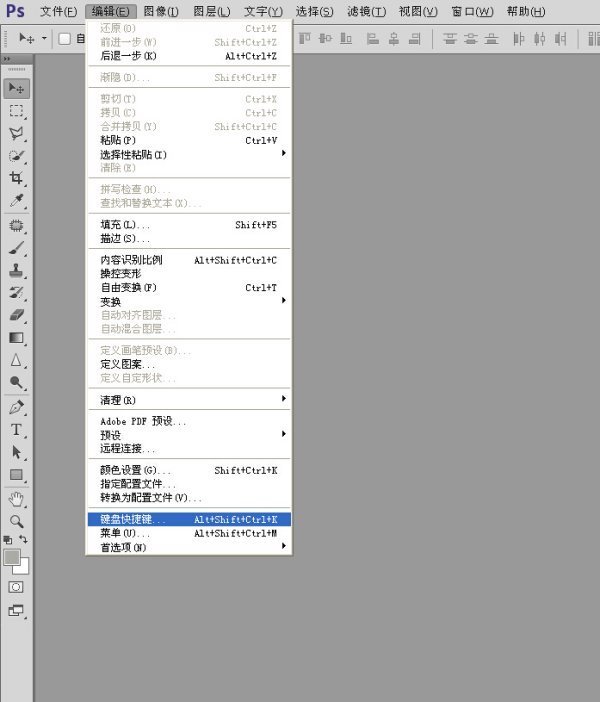The image size is (600, 702).
Task: Open the 图层(L) menu
Action: [x=212, y=12]
